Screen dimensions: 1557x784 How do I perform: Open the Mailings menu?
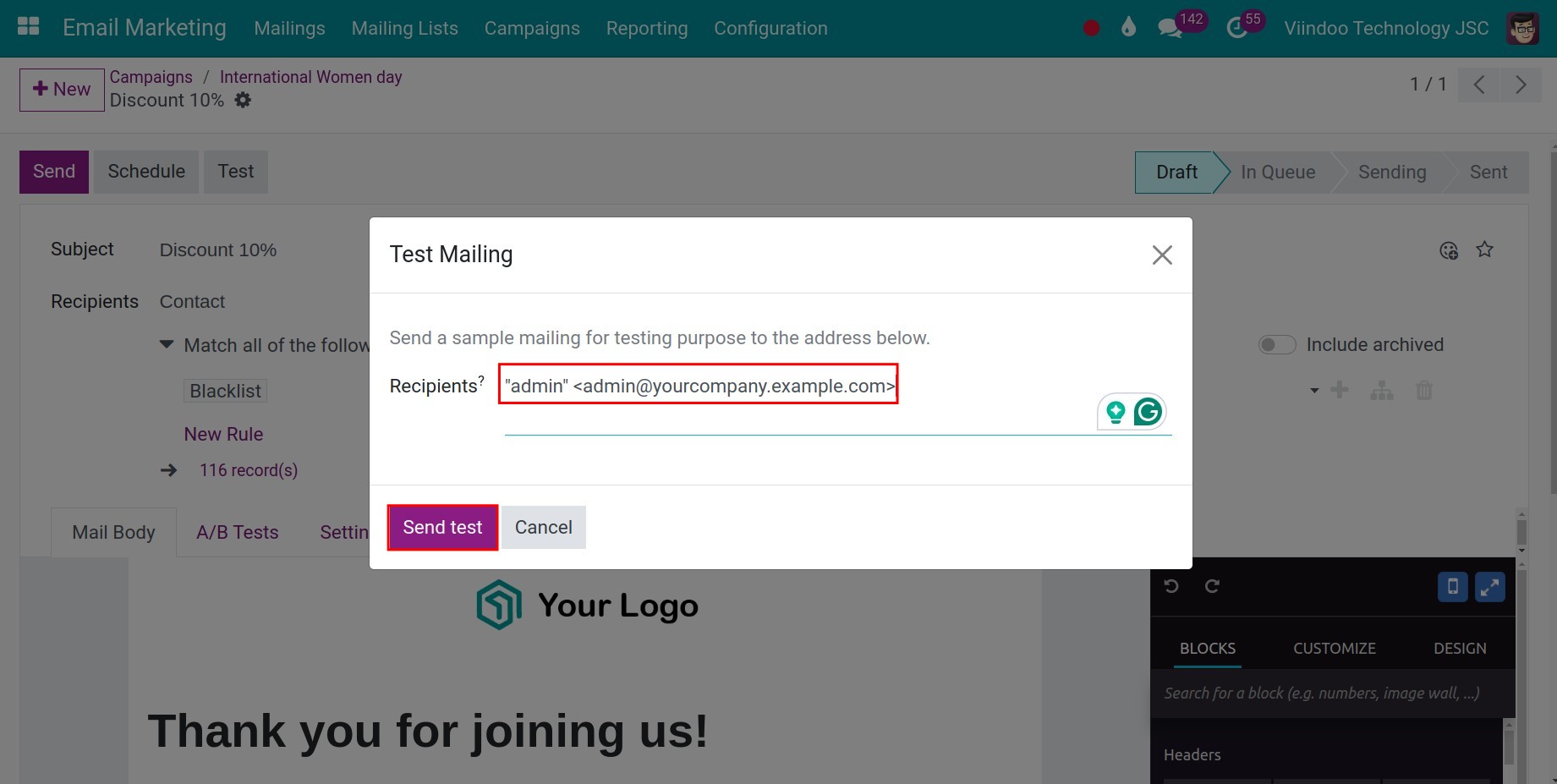289,28
